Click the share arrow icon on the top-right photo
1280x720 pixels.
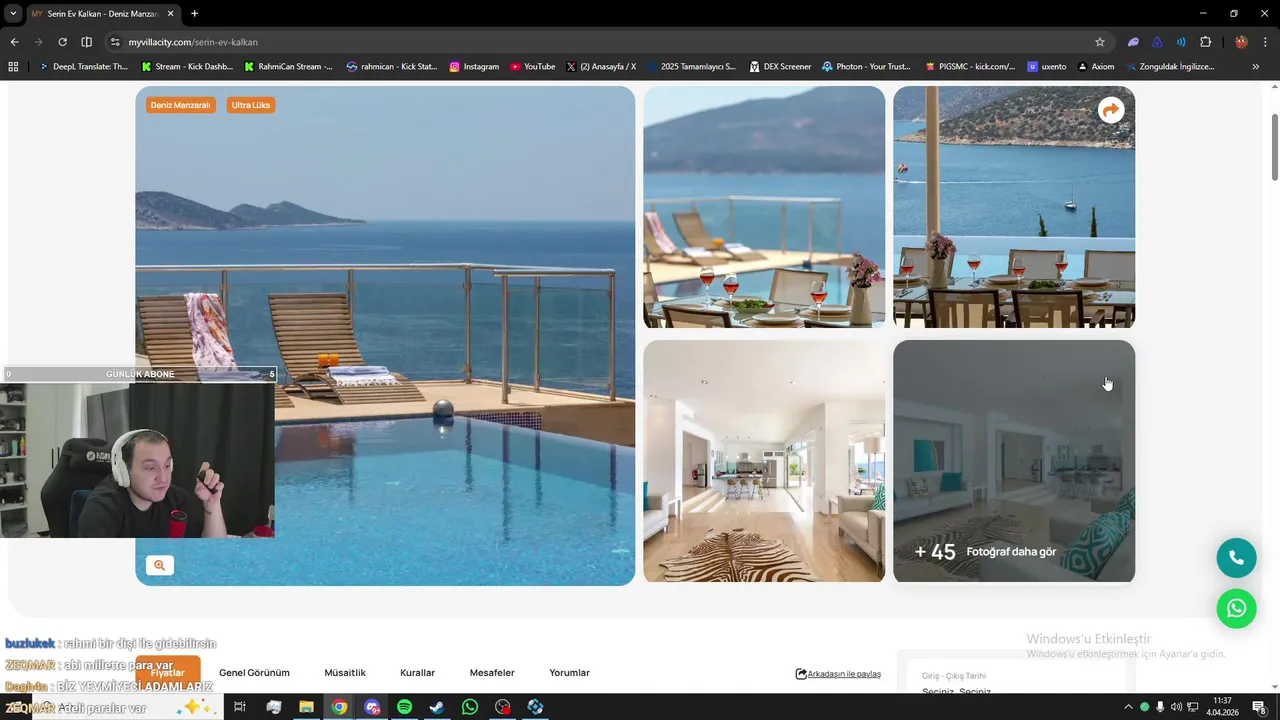(x=1111, y=110)
